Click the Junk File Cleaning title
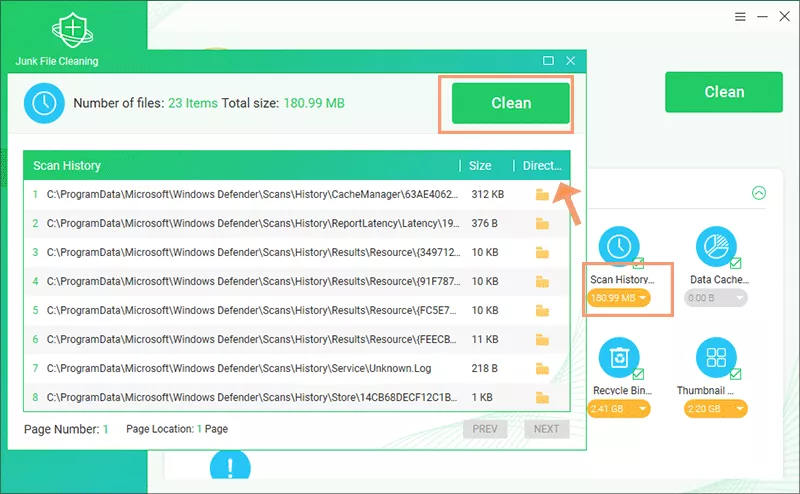Image resolution: width=800 pixels, height=494 pixels. point(57,61)
